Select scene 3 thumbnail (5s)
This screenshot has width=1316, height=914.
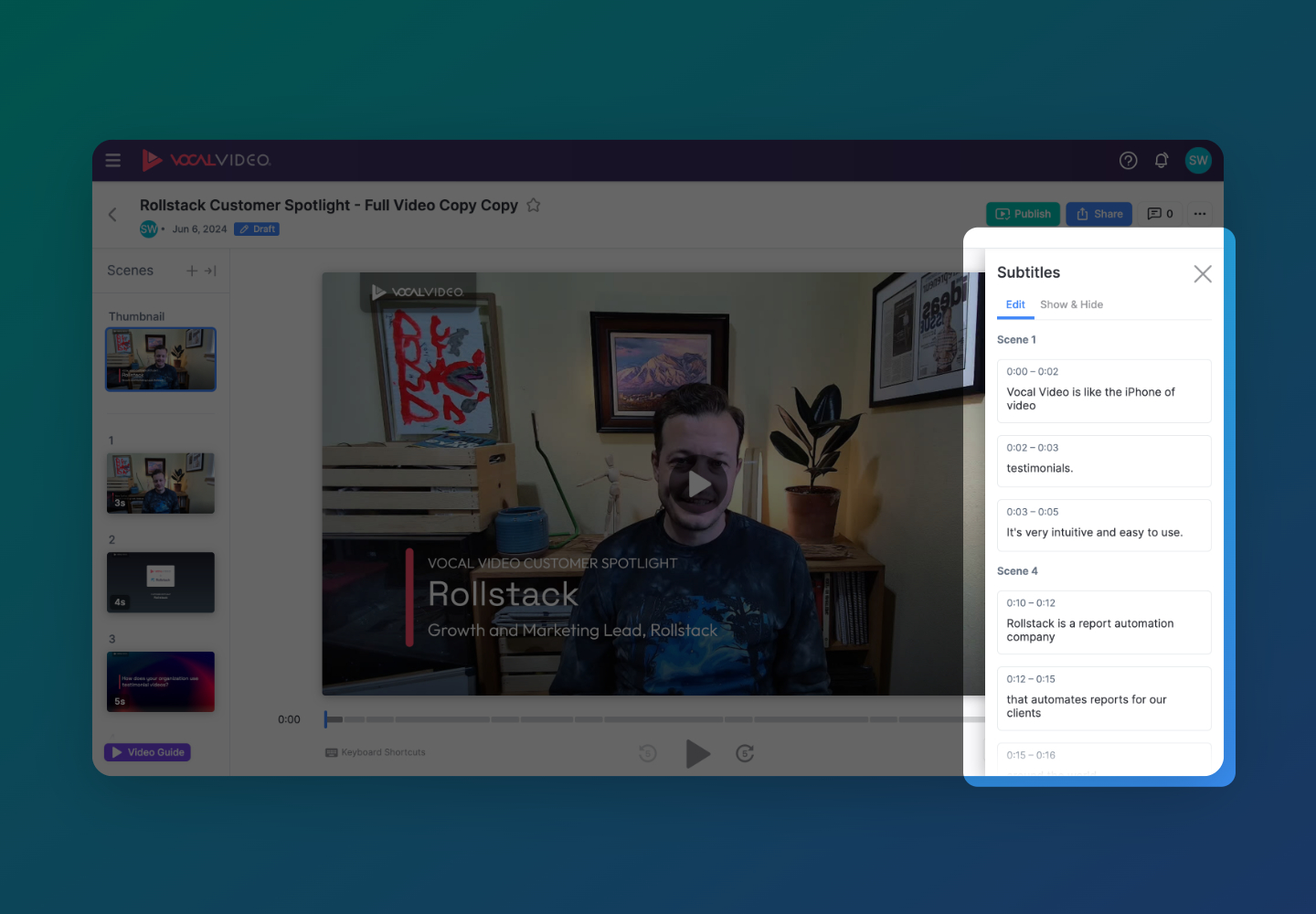tap(161, 682)
